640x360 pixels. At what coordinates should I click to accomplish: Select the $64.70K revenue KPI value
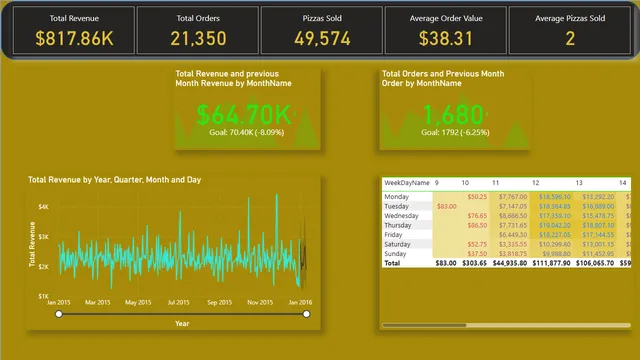(244, 115)
